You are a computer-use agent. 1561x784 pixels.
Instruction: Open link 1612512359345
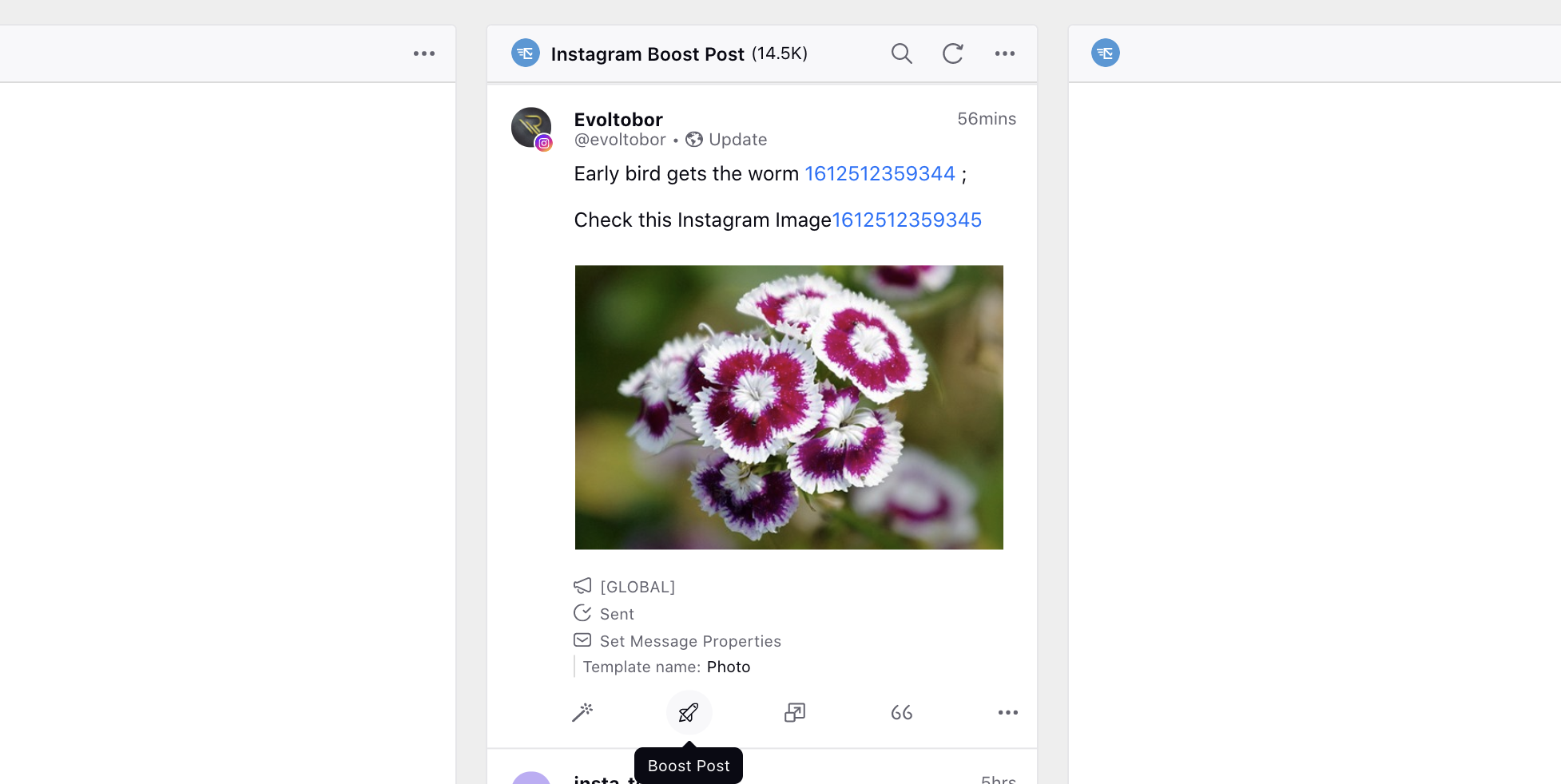[907, 220]
